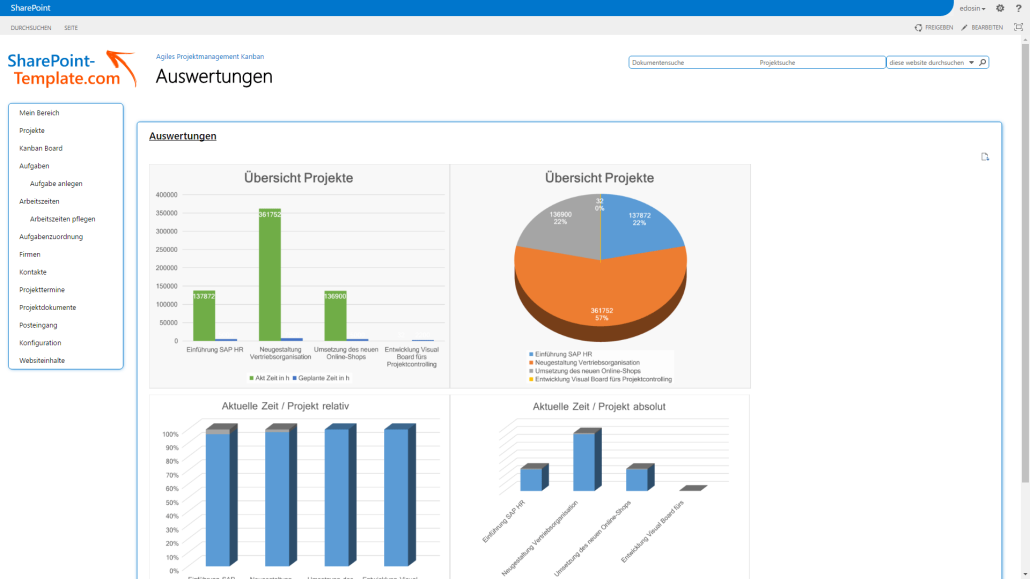1030x579 pixels.
Task: Click the search magnifier icon
Action: pyautogui.click(x=983, y=62)
